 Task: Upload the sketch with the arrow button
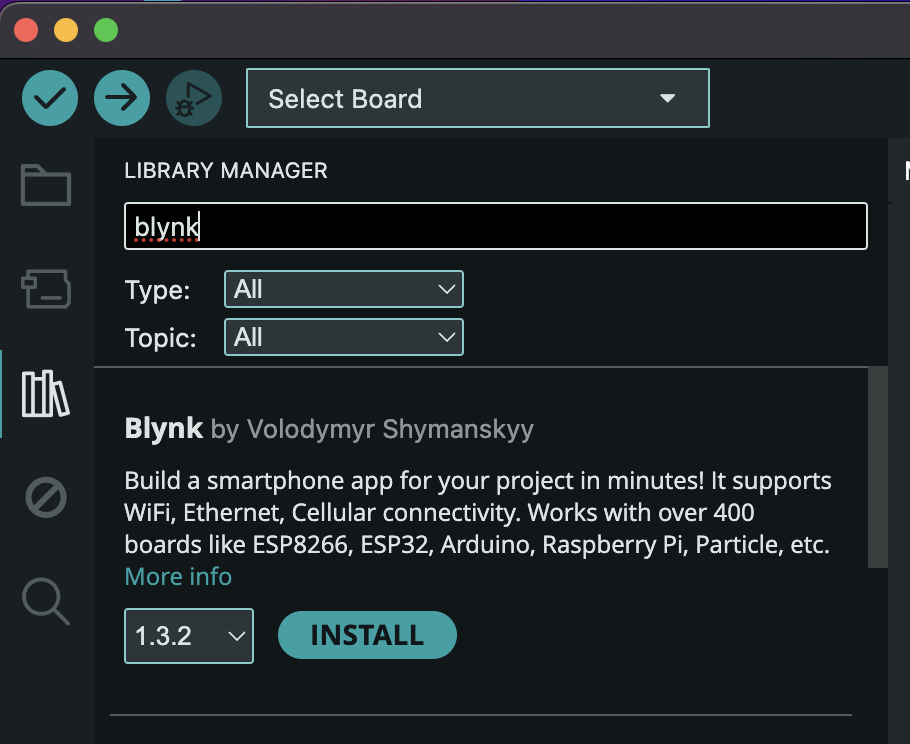pos(122,98)
